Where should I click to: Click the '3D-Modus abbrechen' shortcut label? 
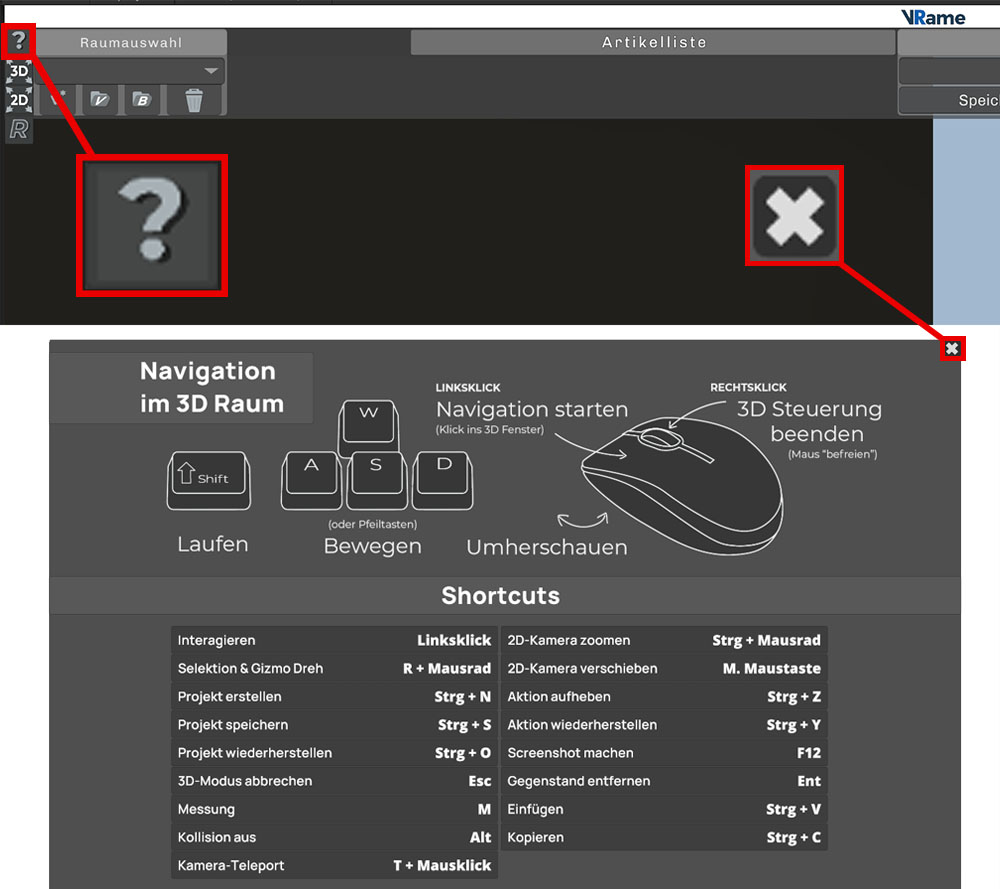[245, 781]
